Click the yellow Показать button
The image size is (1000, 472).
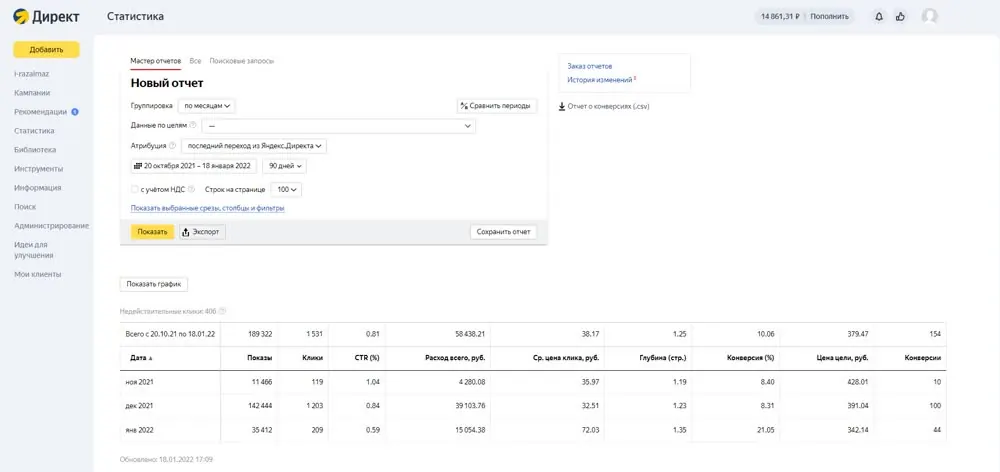click(x=152, y=232)
